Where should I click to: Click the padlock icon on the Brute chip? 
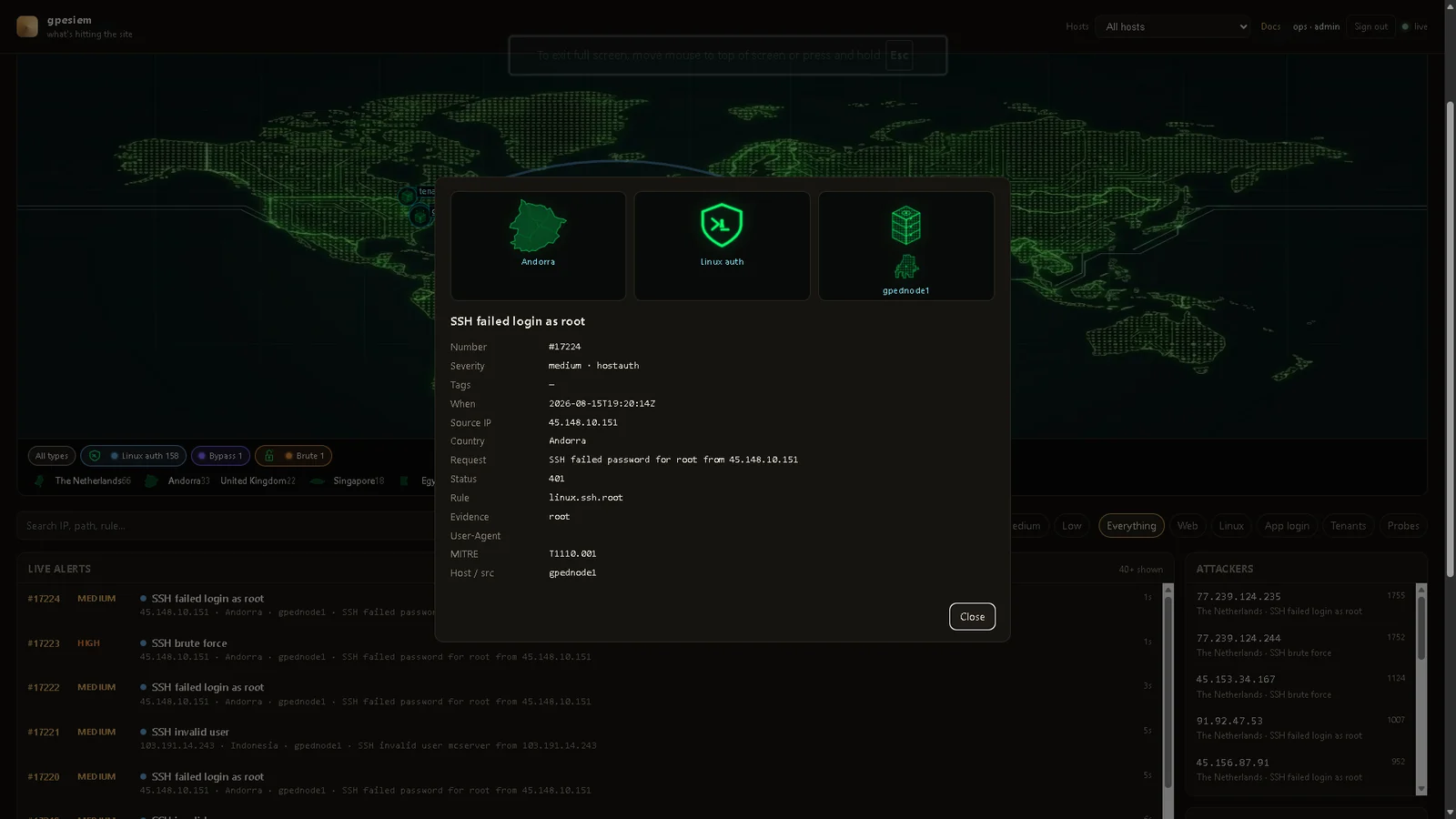[x=269, y=456]
